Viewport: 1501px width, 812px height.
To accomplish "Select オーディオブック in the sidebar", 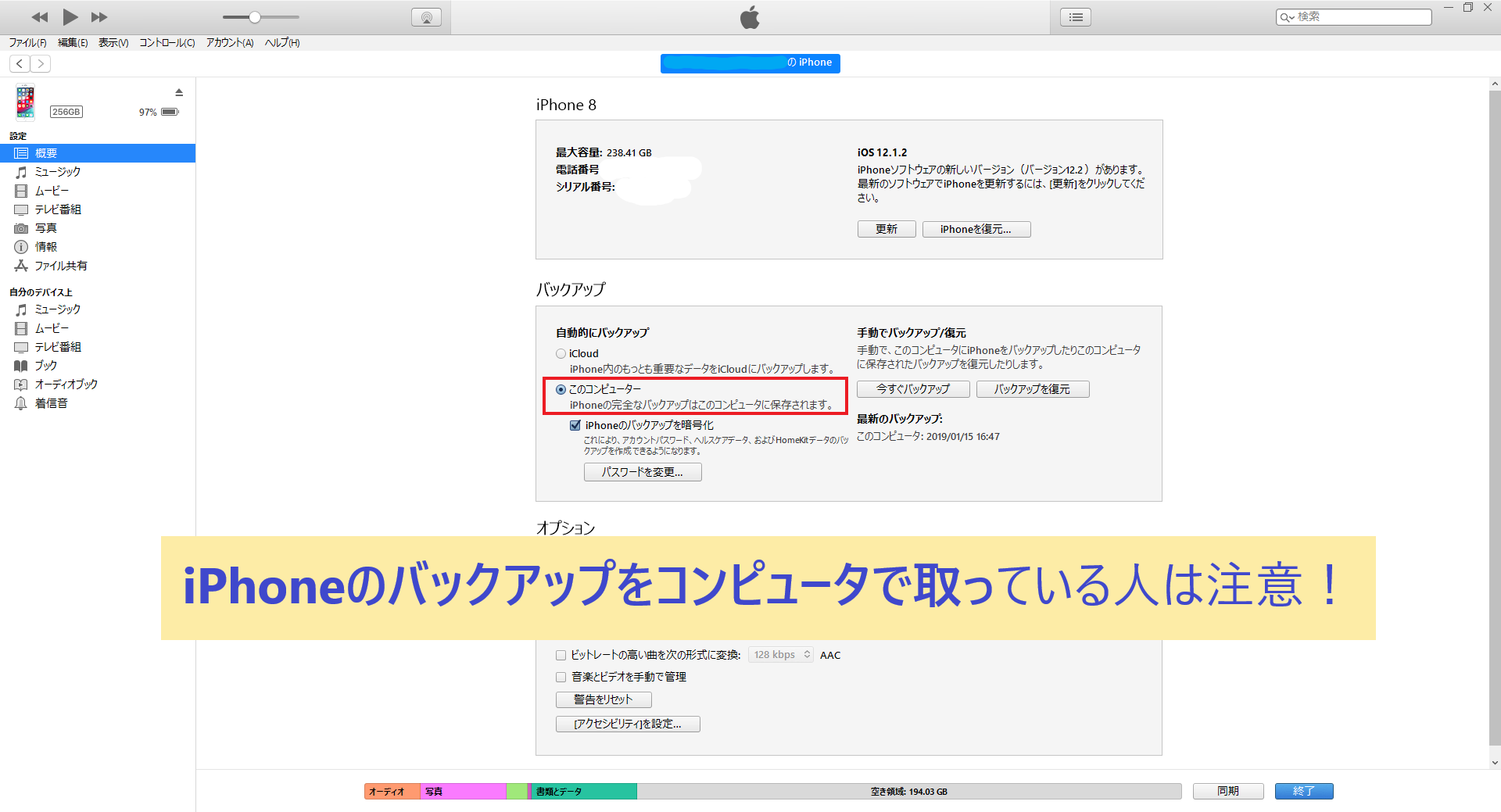I will coord(98,385).
